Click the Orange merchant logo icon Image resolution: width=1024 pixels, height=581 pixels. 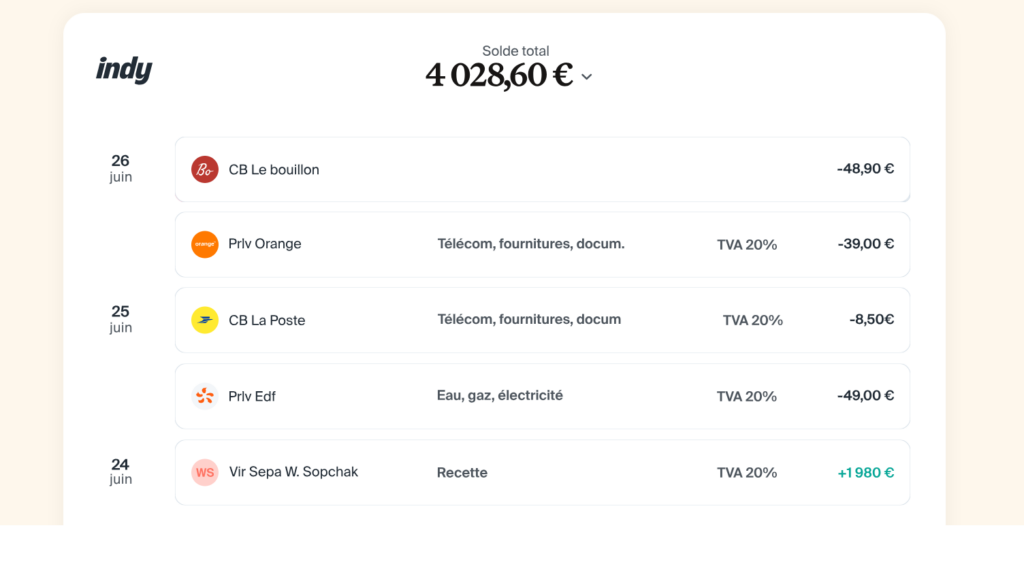(205, 244)
